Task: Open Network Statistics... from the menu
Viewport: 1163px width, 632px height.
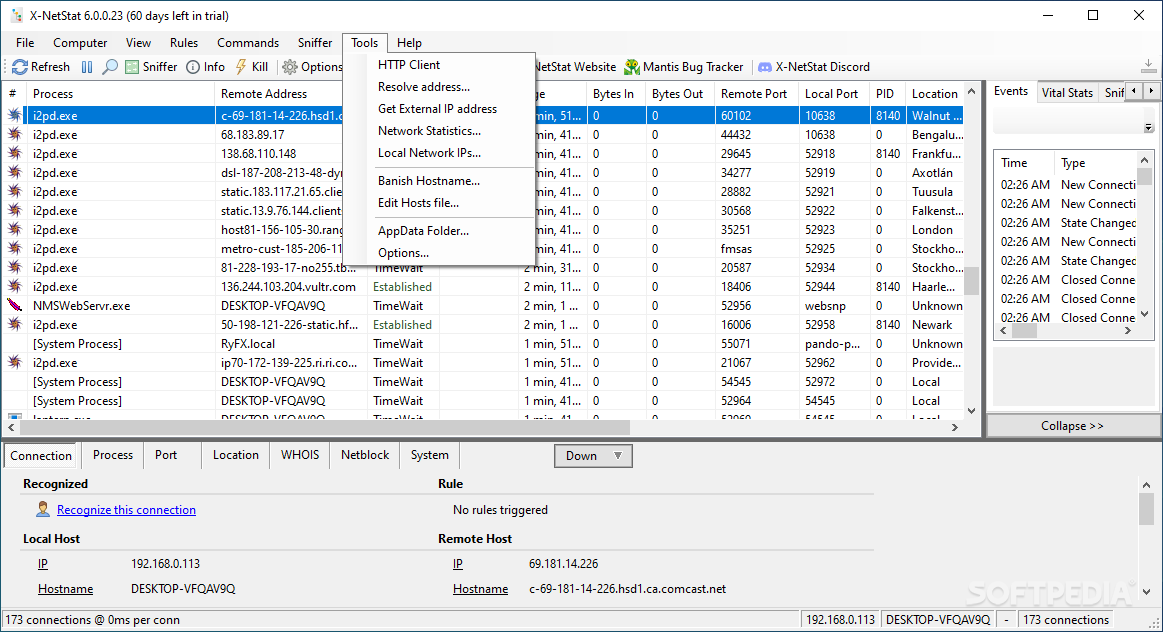Action: point(439,131)
